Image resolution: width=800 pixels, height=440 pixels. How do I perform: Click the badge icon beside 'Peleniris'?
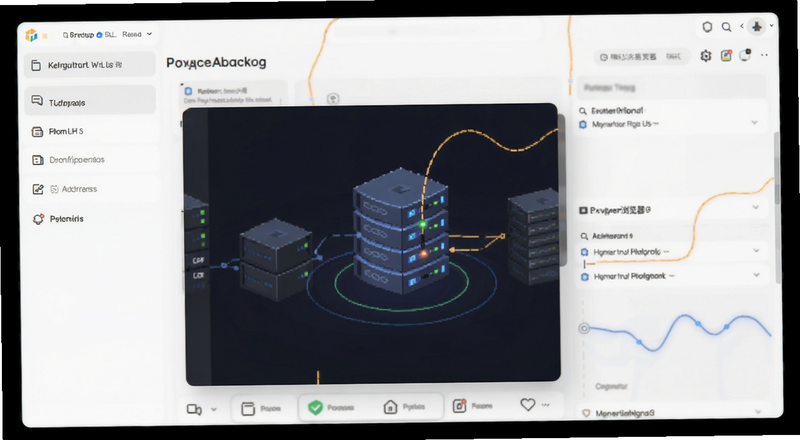pyautogui.click(x=38, y=219)
